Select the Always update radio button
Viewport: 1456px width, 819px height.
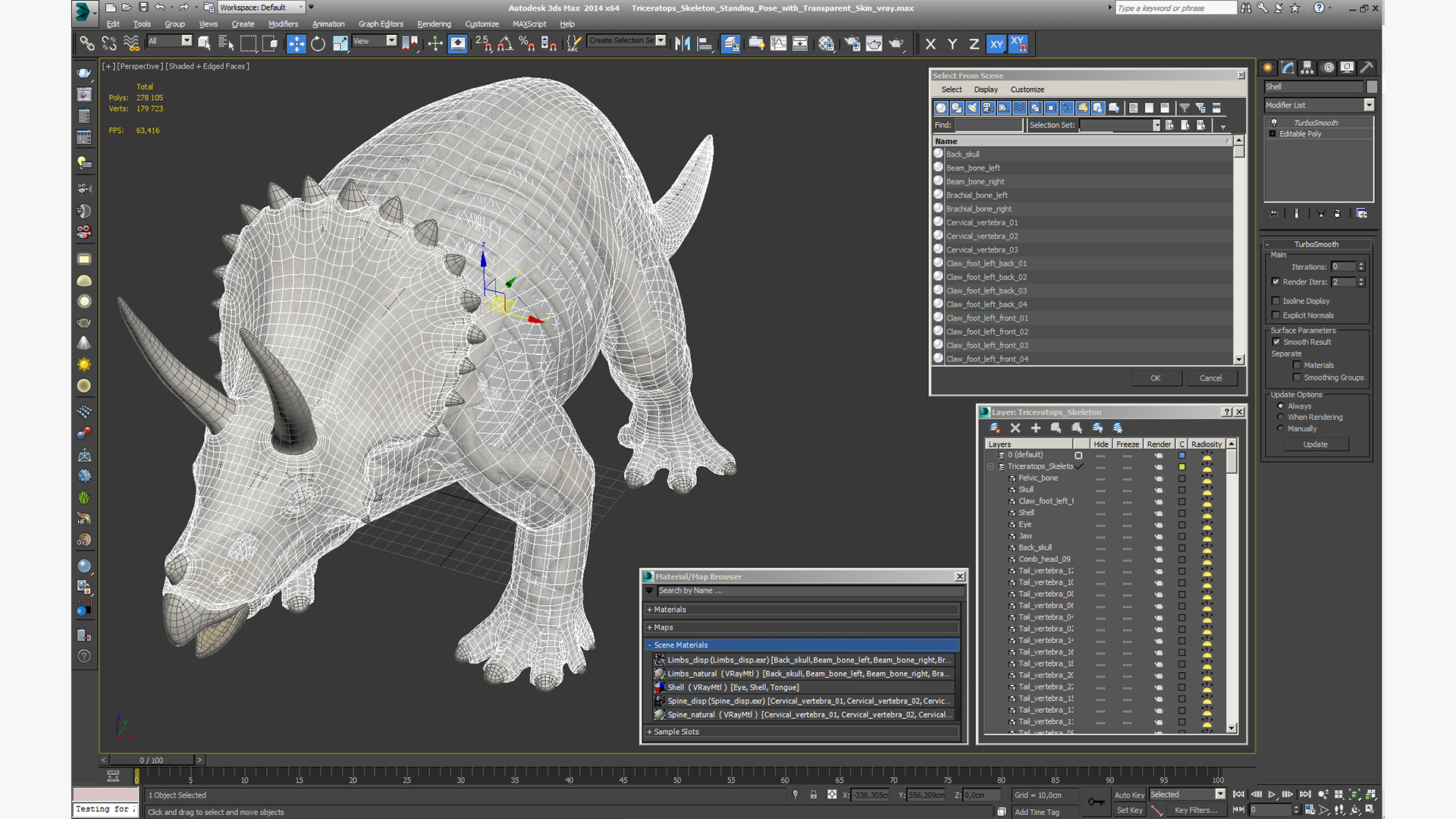tap(1281, 406)
